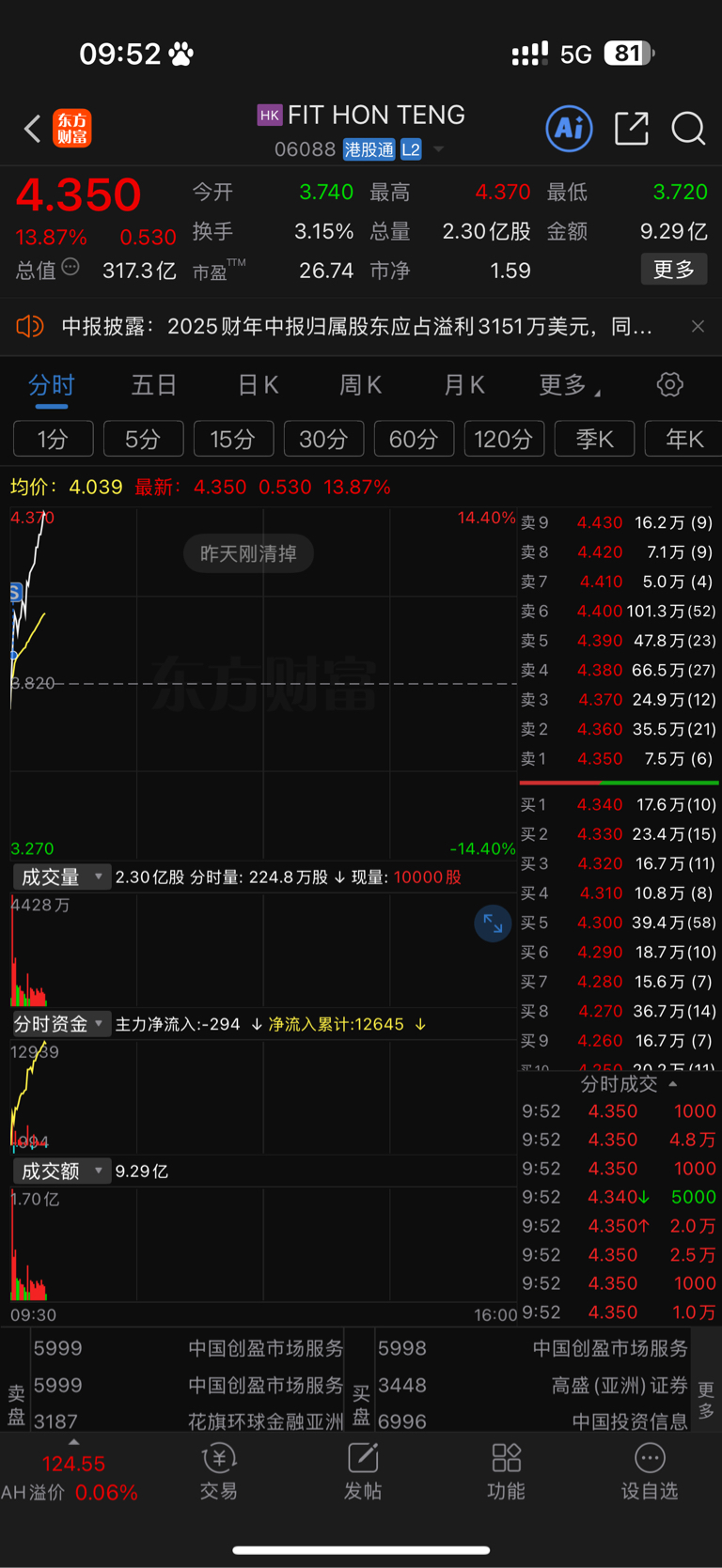Screen dimensions: 722x1568
Task: Open chart settings gear icon
Action: [x=669, y=384]
